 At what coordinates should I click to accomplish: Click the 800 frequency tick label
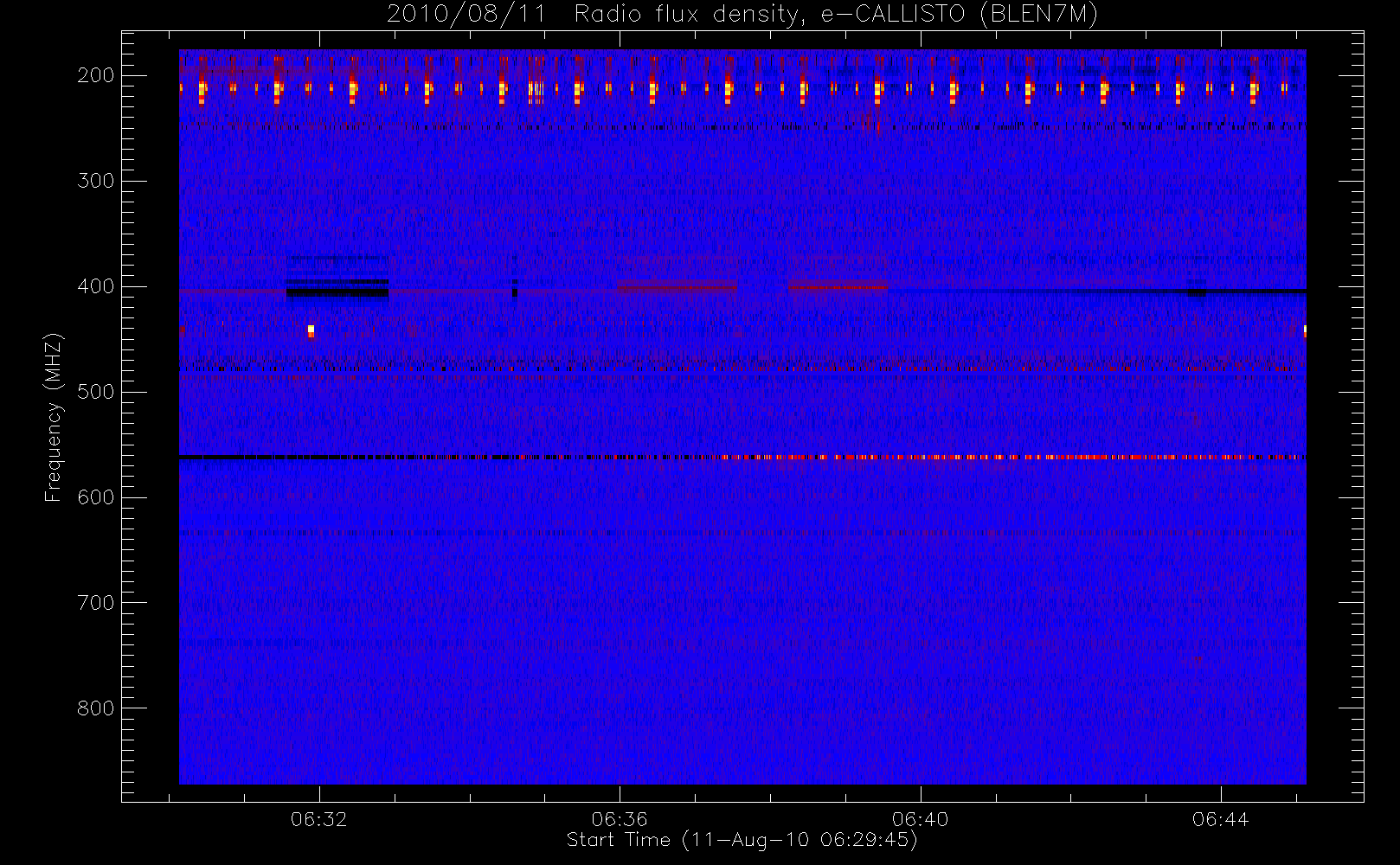(96, 708)
